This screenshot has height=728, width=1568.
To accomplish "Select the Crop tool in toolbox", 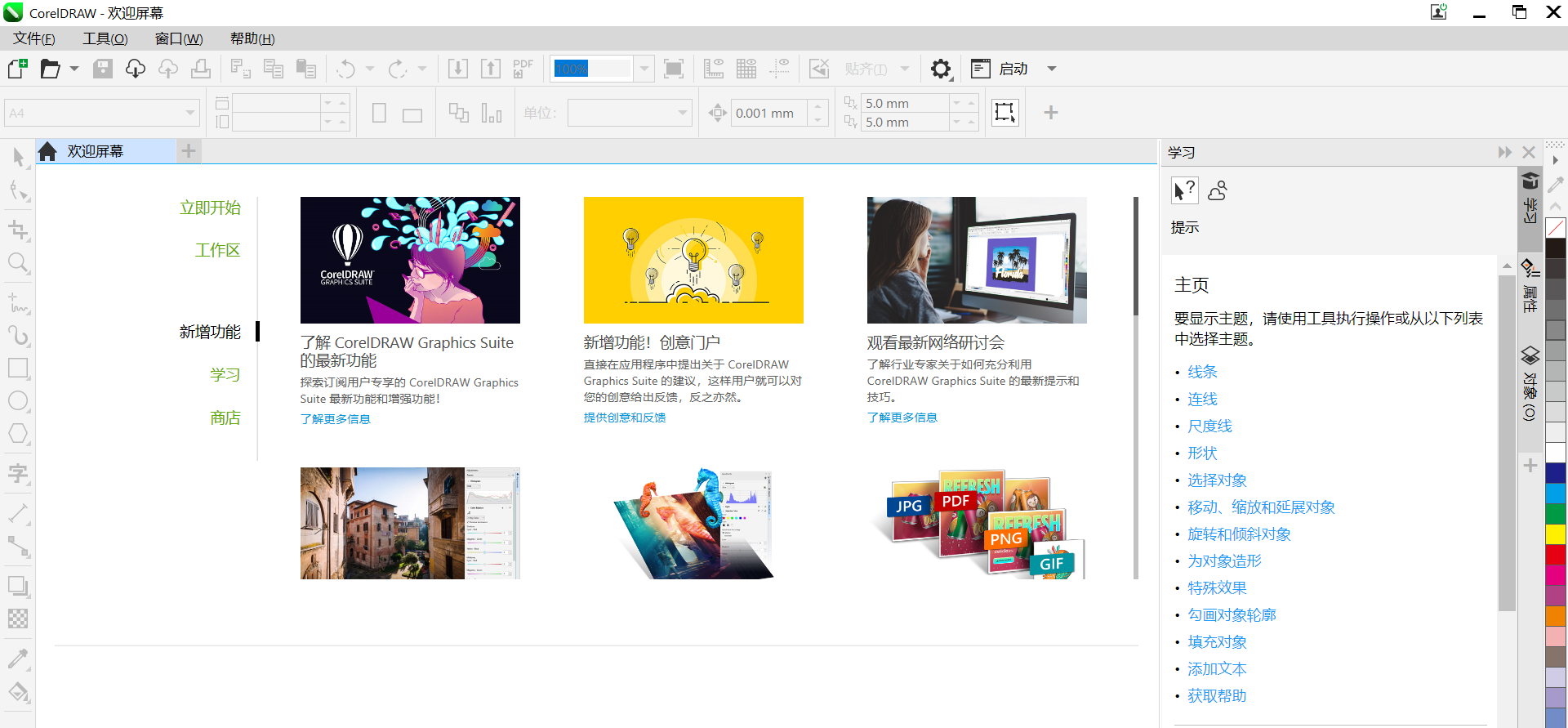I will (18, 230).
